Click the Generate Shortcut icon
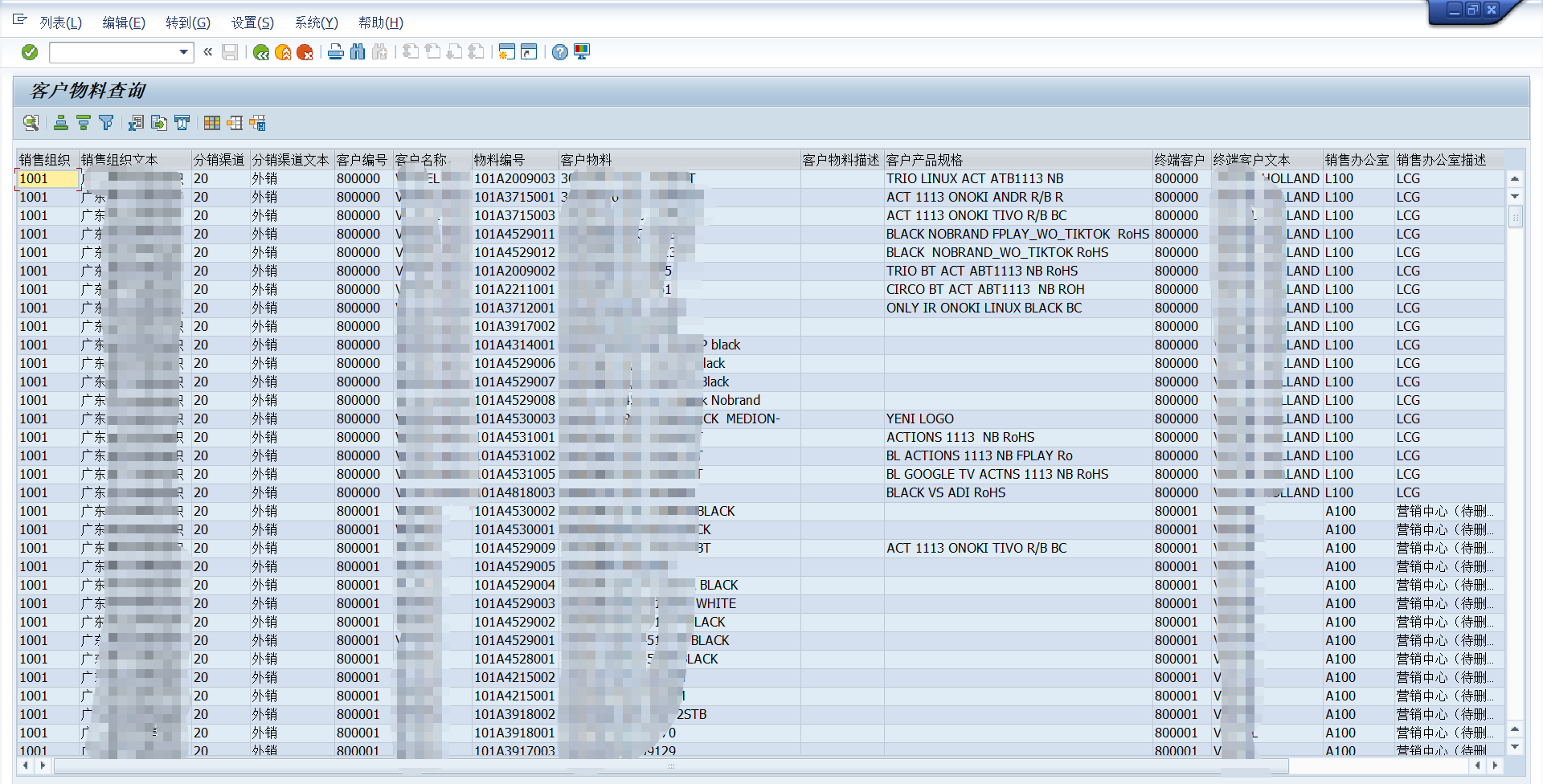The image size is (1543, 784). (x=529, y=52)
